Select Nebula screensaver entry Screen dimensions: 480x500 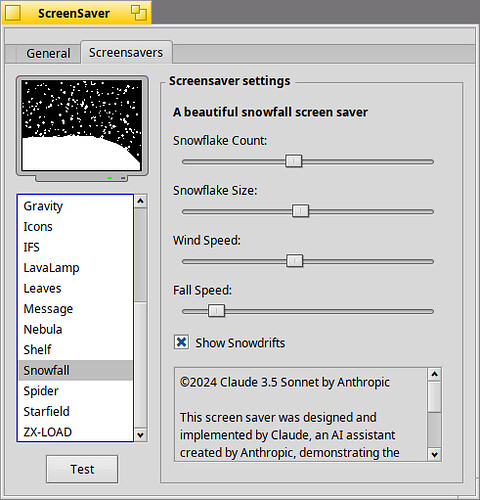click(76, 329)
